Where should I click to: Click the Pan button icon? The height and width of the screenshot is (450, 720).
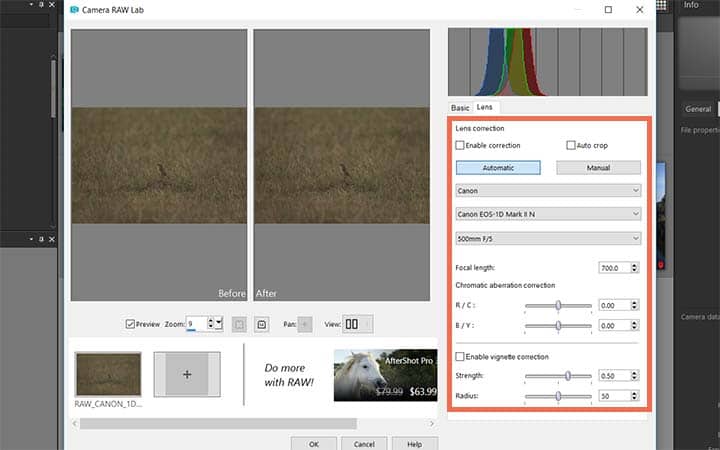304,324
